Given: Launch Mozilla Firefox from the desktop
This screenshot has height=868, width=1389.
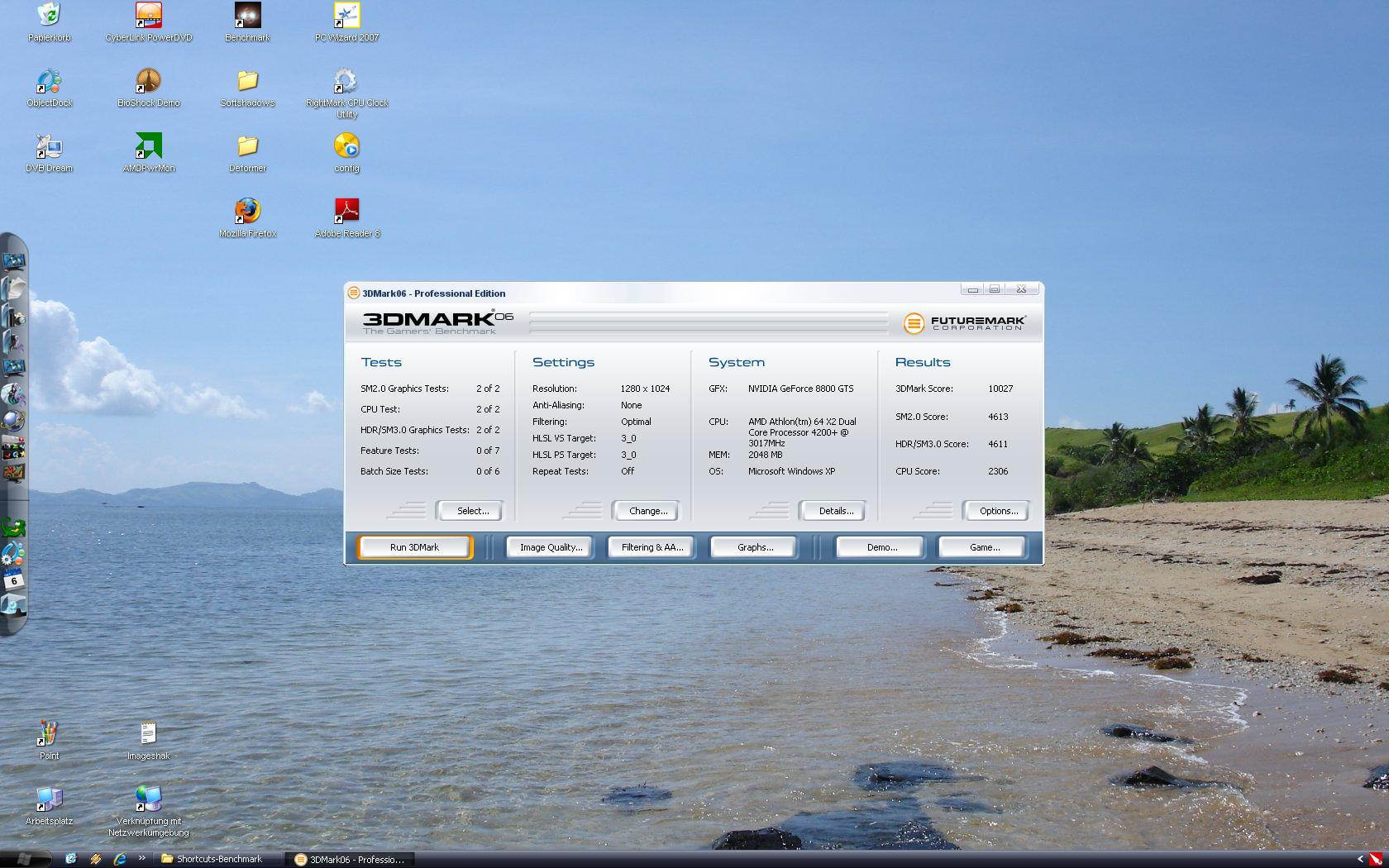Looking at the screenshot, I should coord(247,218).
